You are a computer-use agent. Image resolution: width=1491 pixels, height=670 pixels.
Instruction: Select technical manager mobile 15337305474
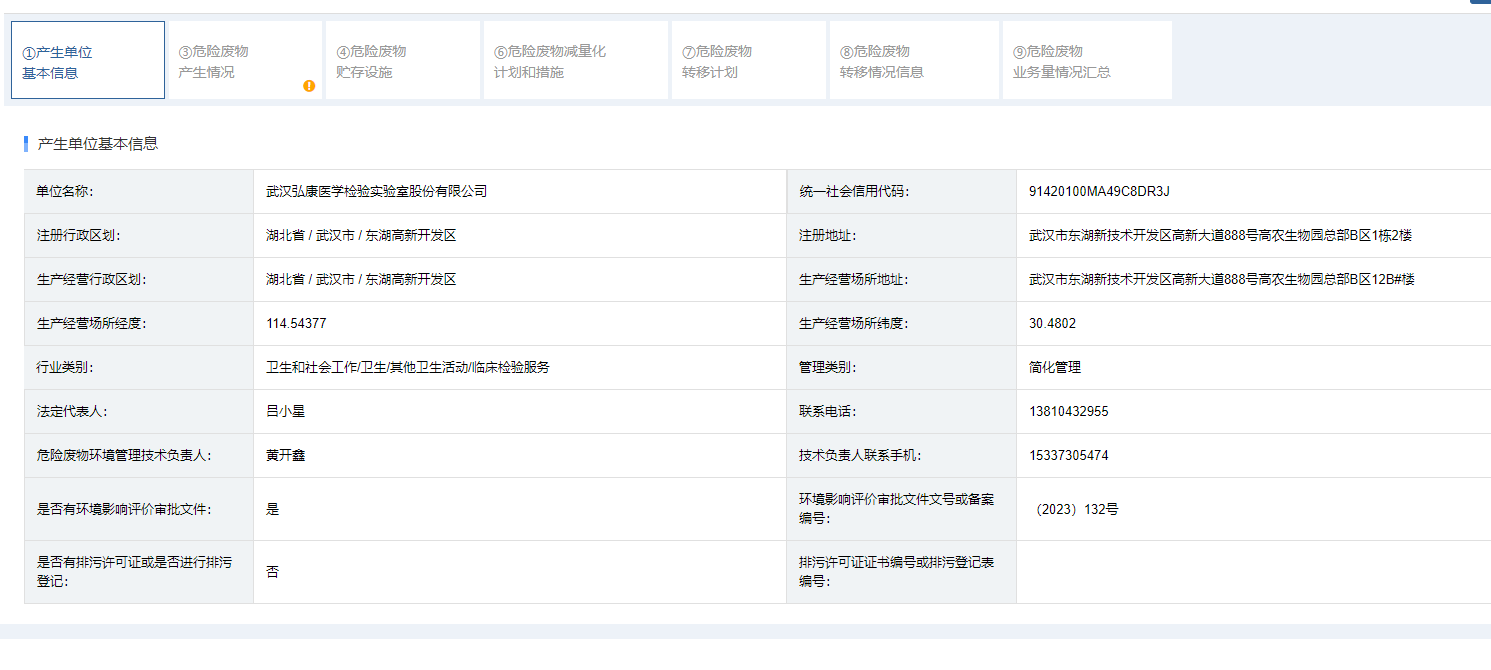coord(1069,455)
